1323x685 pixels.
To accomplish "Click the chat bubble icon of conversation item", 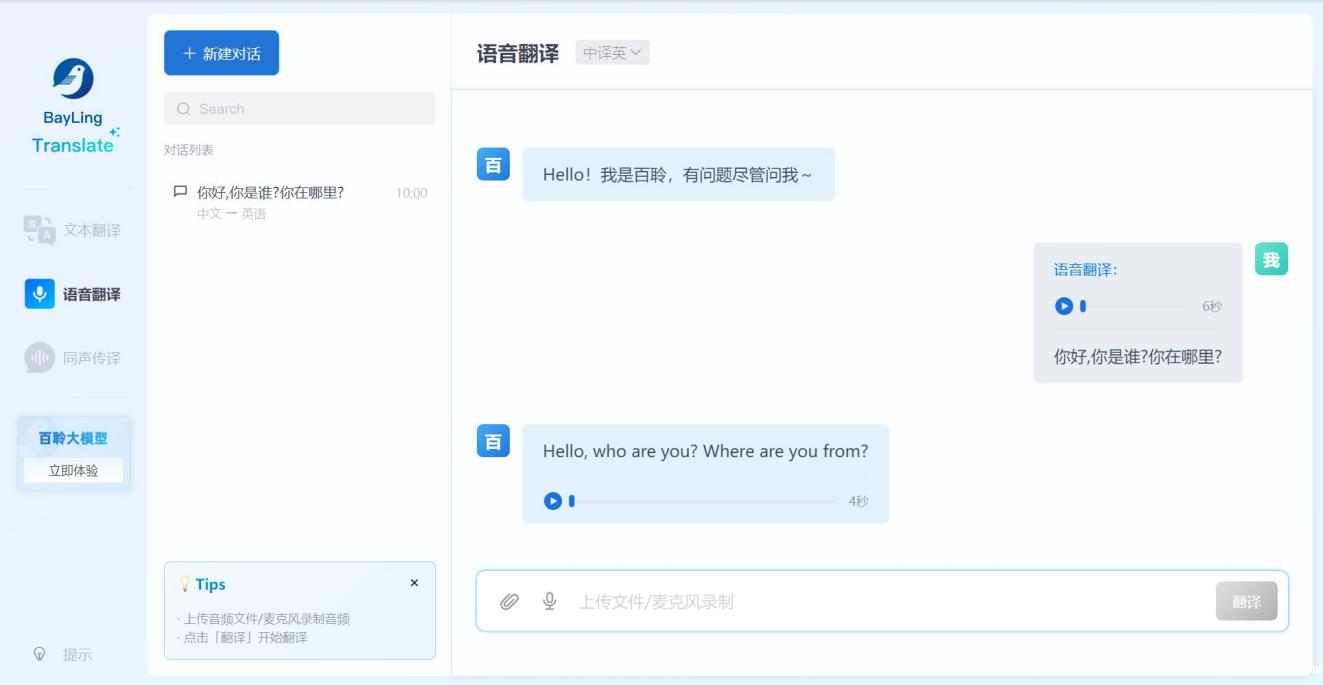I will click(x=180, y=192).
